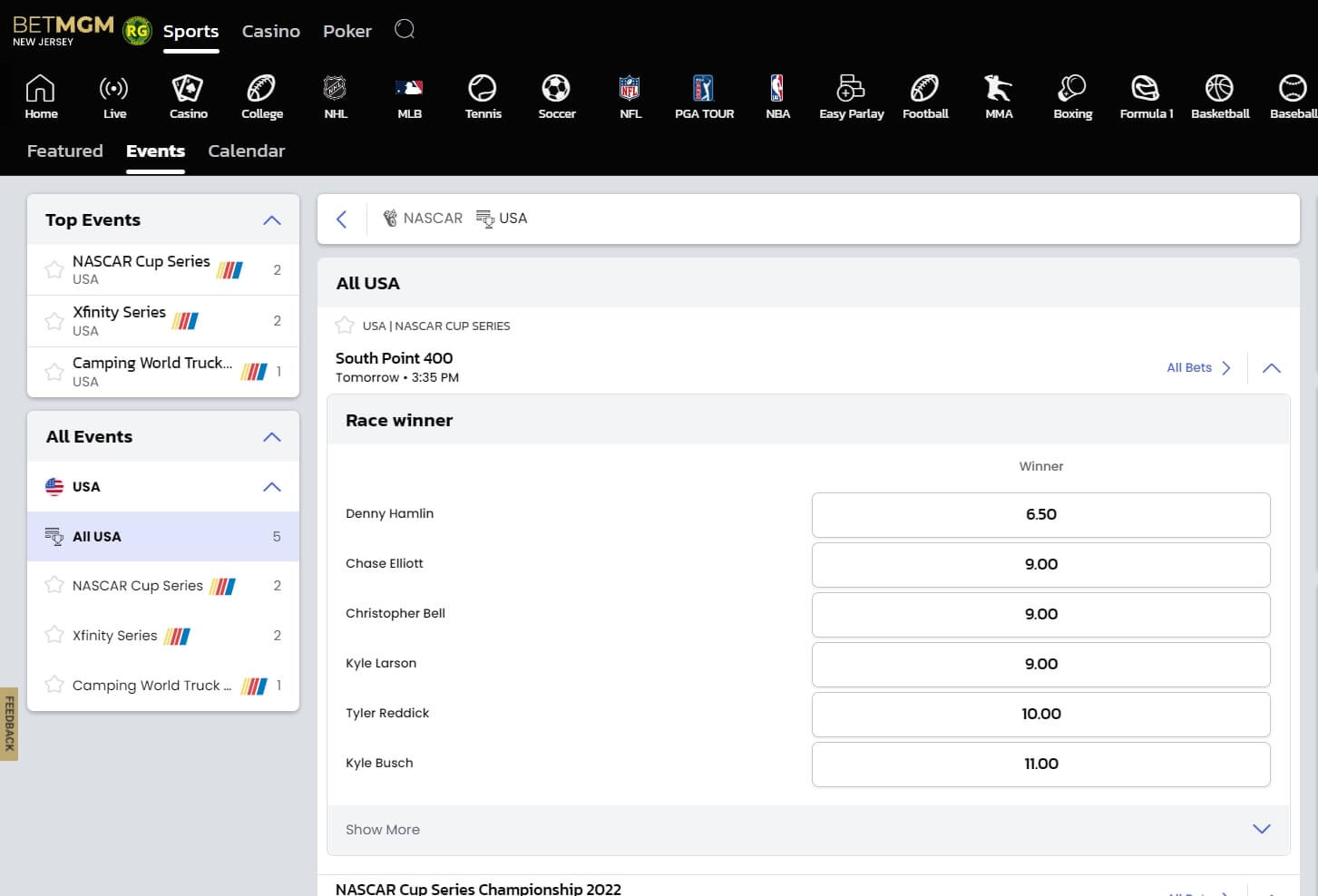The height and width of the screenshot is (896, 1318).
Task: Select the NBA icon
Action: [777, 96]
